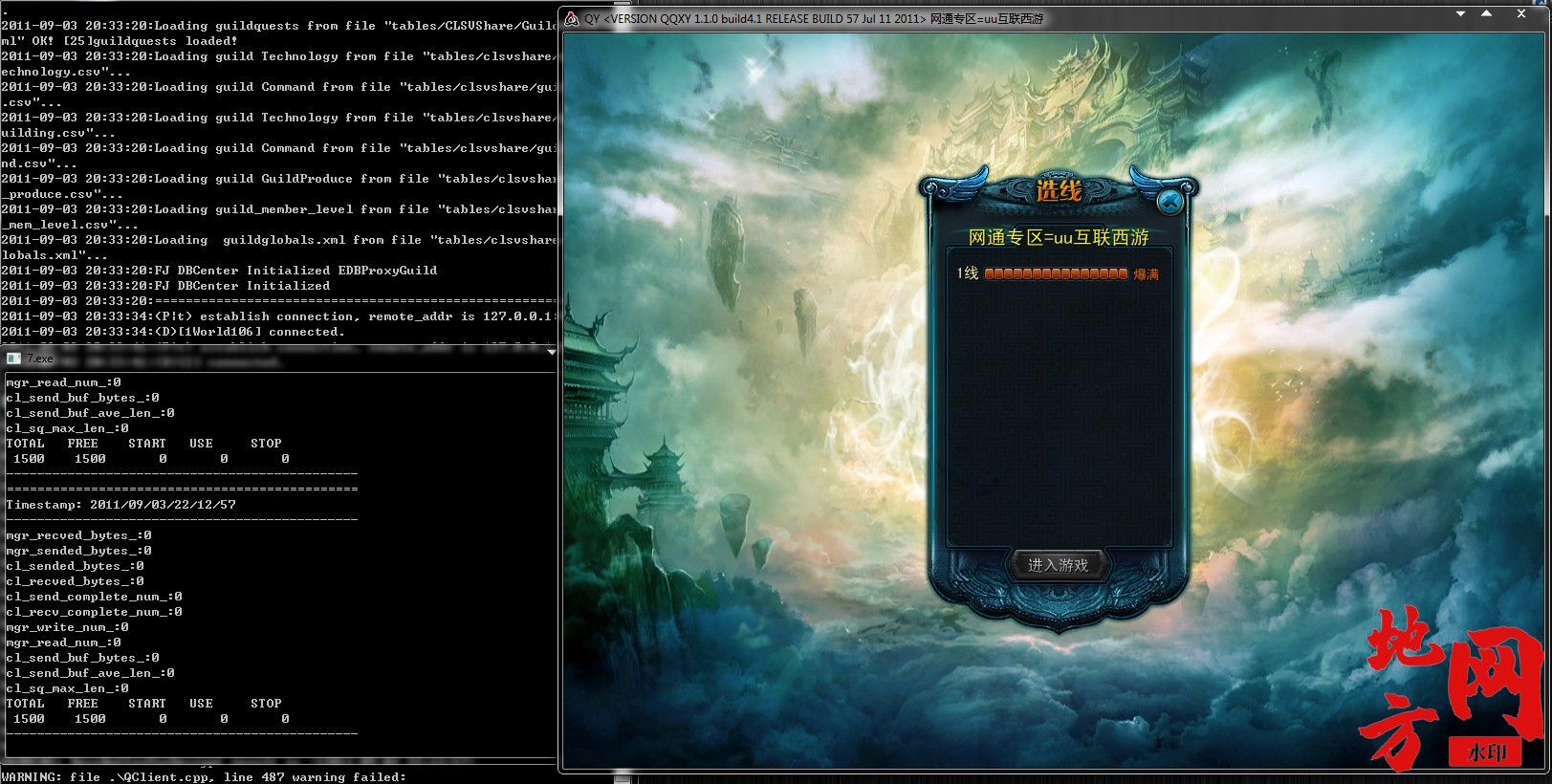
Task: Click the mgr_write_num_:0 line
Action: coord(67,627)
